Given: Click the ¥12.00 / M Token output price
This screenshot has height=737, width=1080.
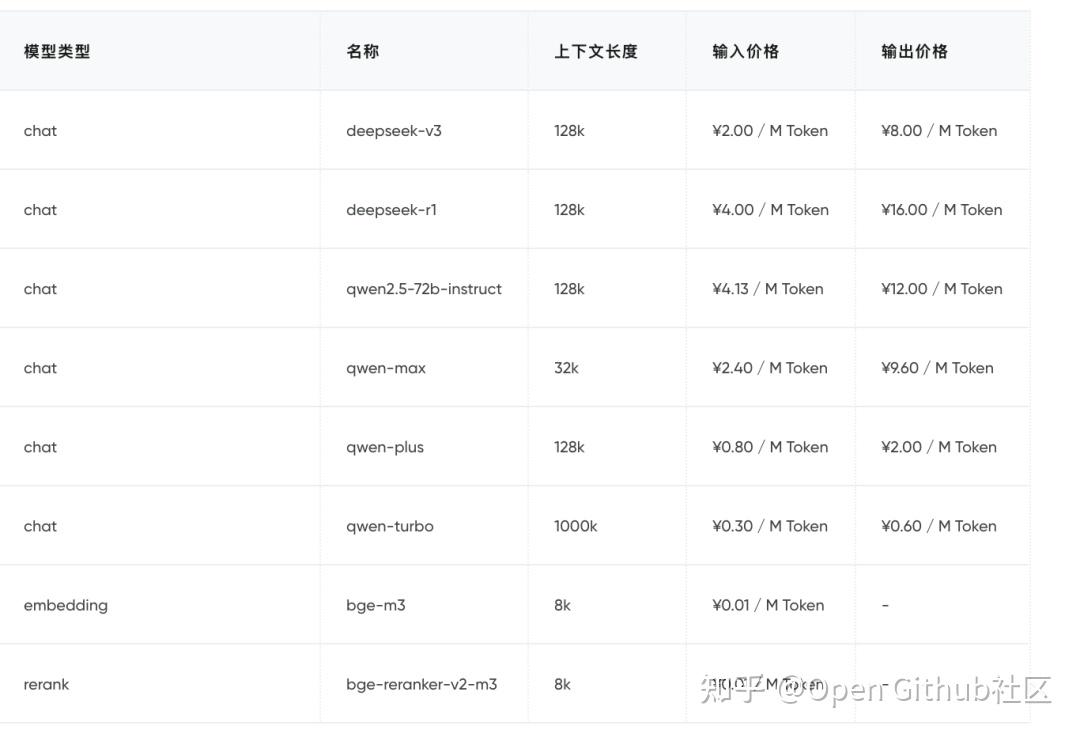Looking at the screenshot, I should coord(942,289).
